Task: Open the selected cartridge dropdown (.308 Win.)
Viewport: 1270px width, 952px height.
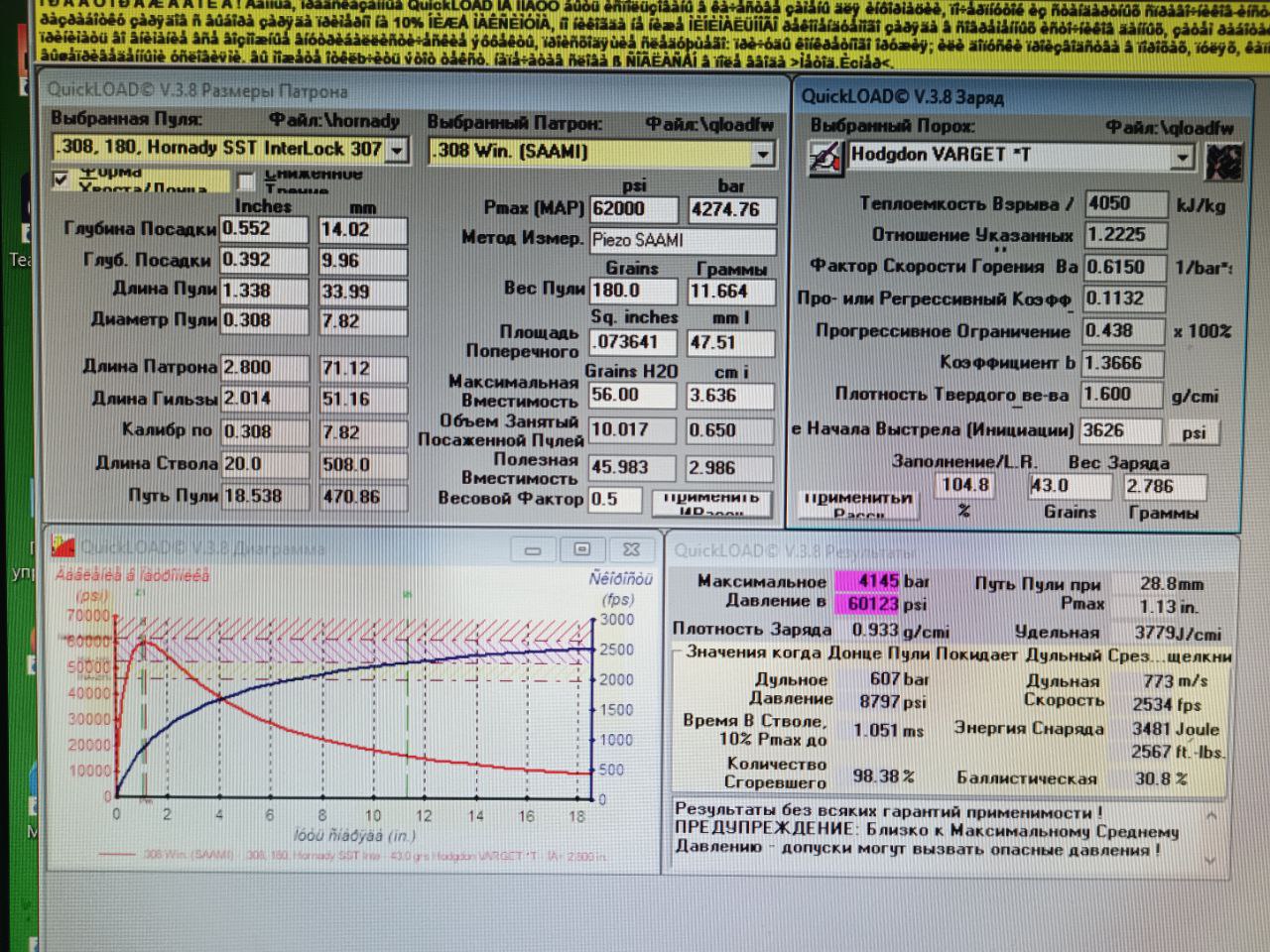Action: 762,154
